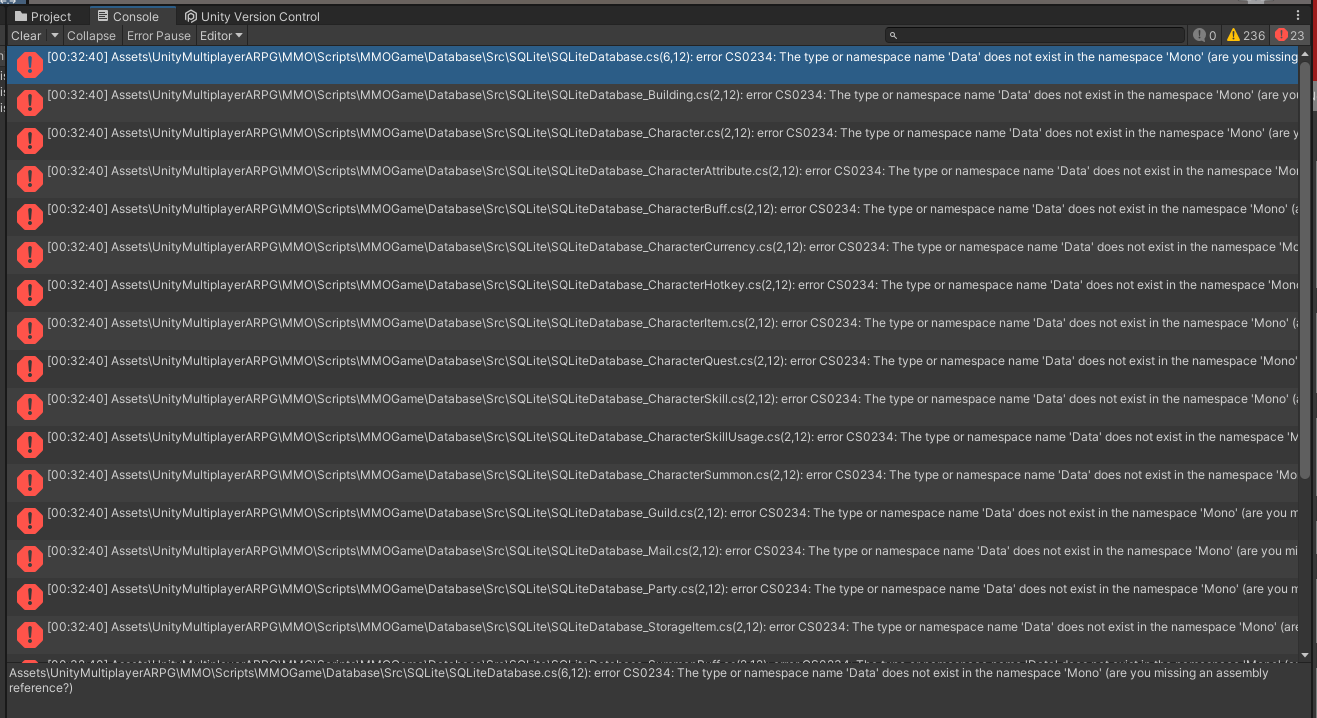The height and width of the screenshot is (718, 1317).
Task: Click the error icon of SQLiteDatabase_StorageItem.cs row
Action: pos(30,635)
